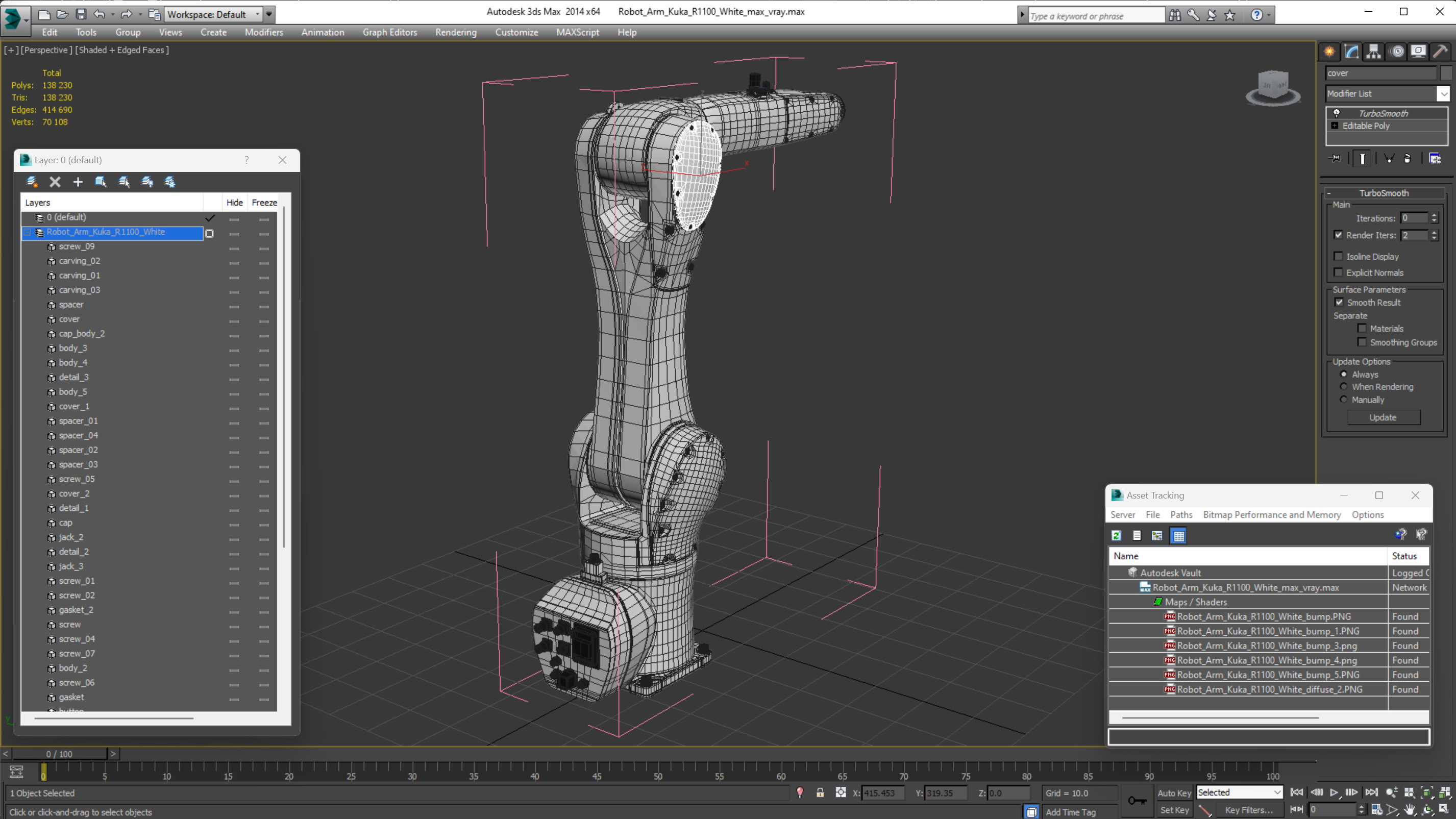Expand the Editable Poly stack entry

[1335, 126]
